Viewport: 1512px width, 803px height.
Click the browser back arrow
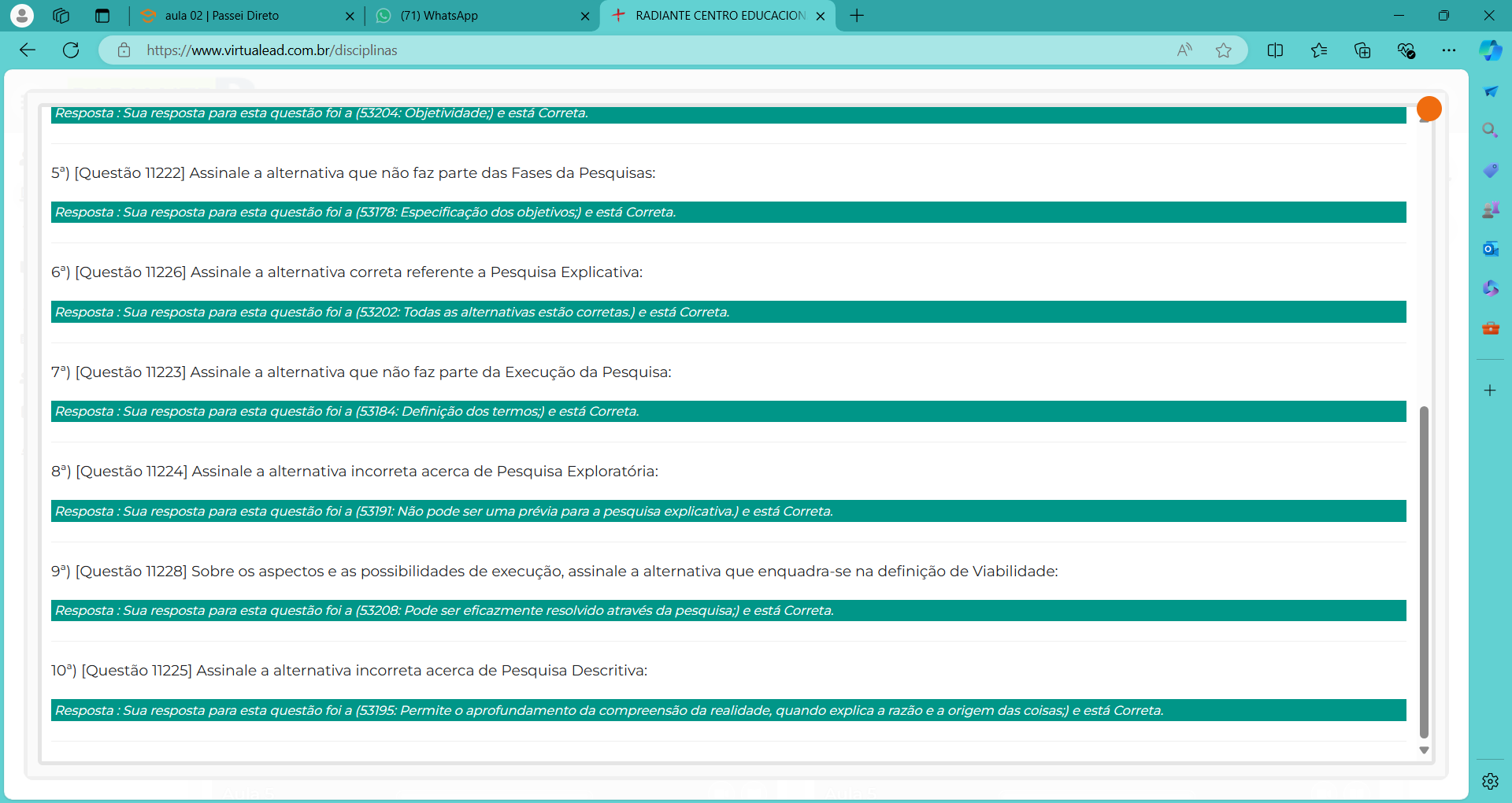(28, 50)
